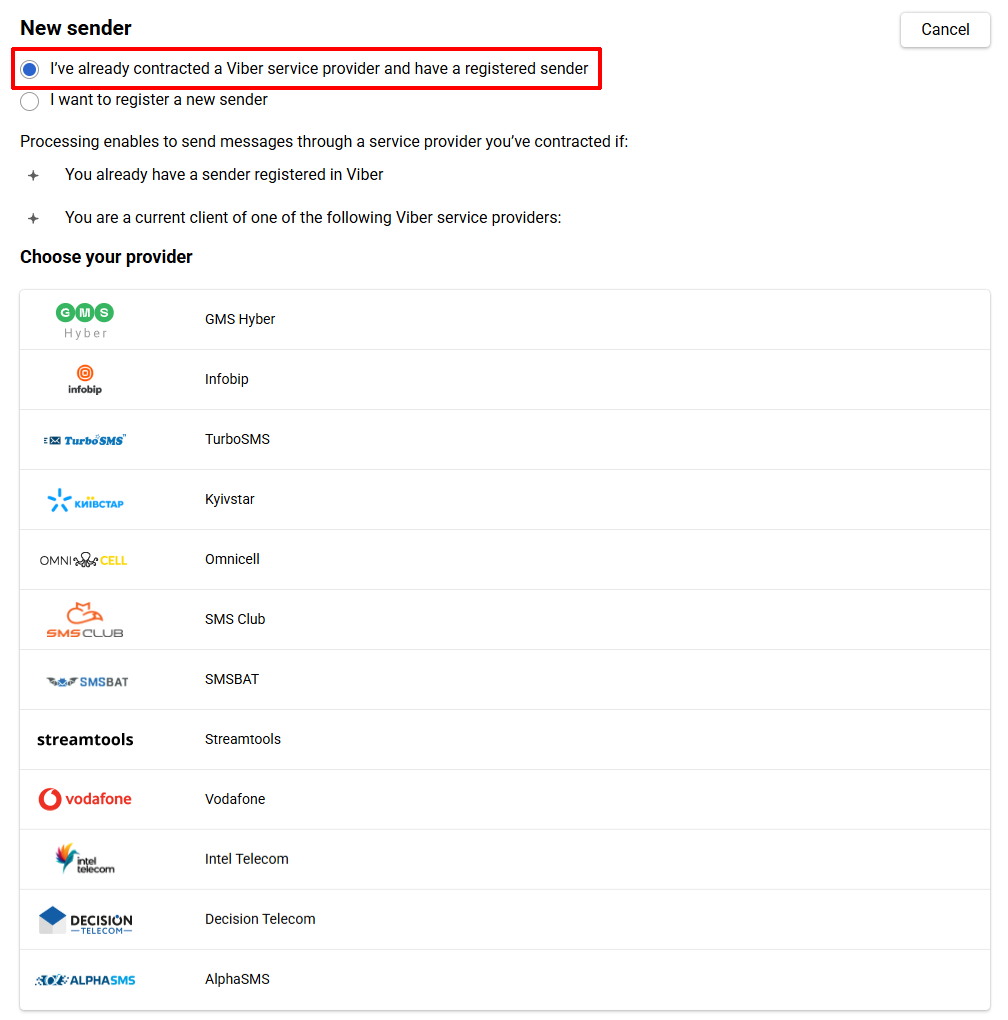The height and width of the screenshot is (1020, 1008).
Task: Select 'I want to register a new sender'
Action: pos(29,101)
